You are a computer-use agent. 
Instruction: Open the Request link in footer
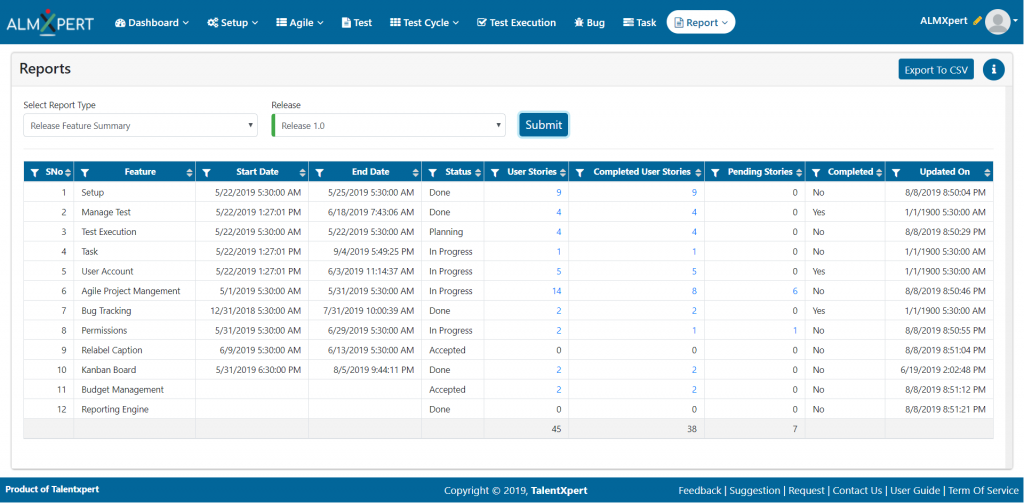[x=807, y=490]
